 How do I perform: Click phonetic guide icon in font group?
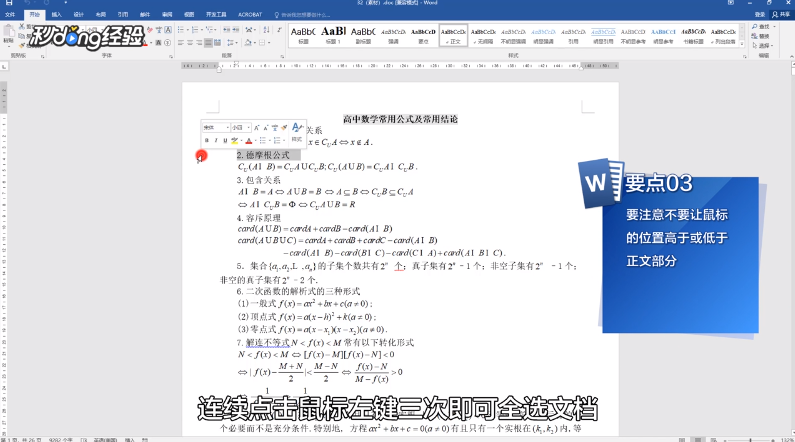tap(159, 29)
